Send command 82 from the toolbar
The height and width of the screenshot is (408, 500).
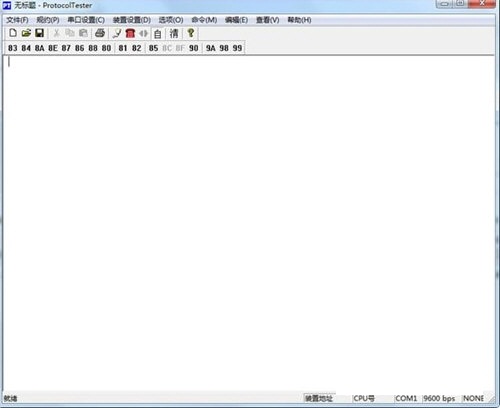(x=137, y=48)
